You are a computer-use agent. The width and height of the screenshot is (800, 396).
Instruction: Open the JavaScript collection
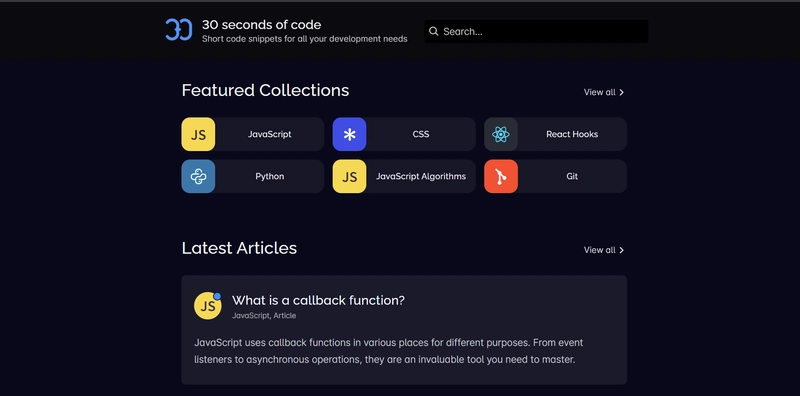coord(253,134)
